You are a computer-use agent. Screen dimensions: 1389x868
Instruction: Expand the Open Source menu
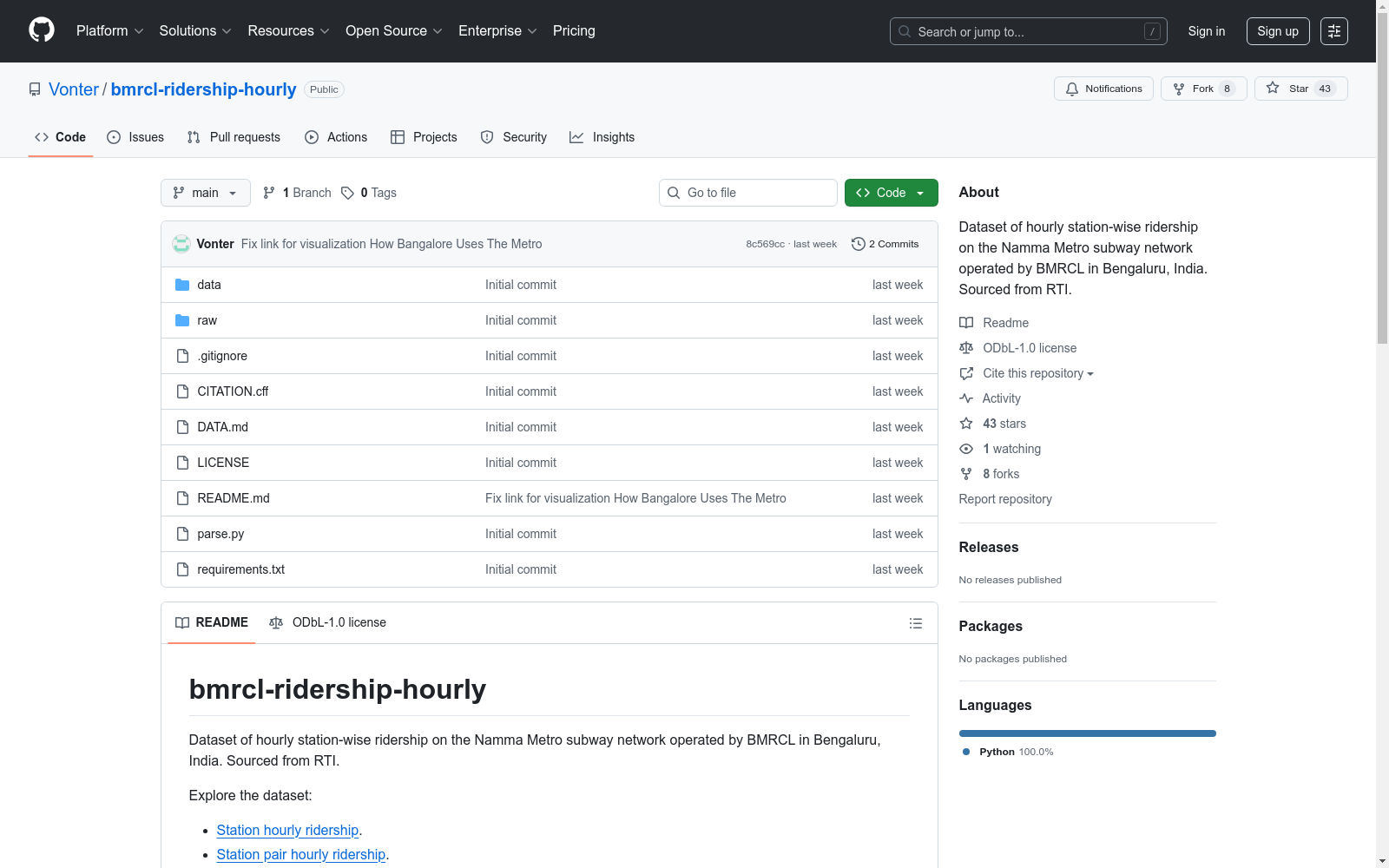coord(394,31)
